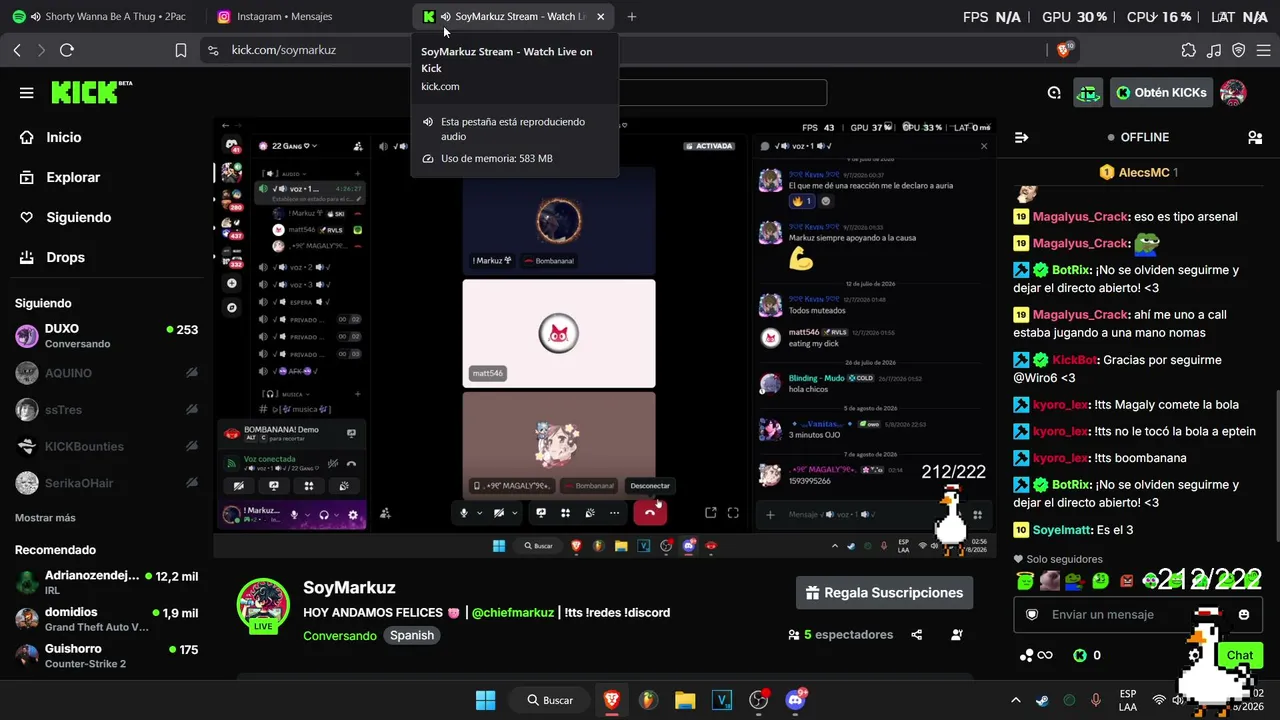Open the Kick sidebar hamburger menu
Viewport: 1280px width, 720px height.
point(27,93)
